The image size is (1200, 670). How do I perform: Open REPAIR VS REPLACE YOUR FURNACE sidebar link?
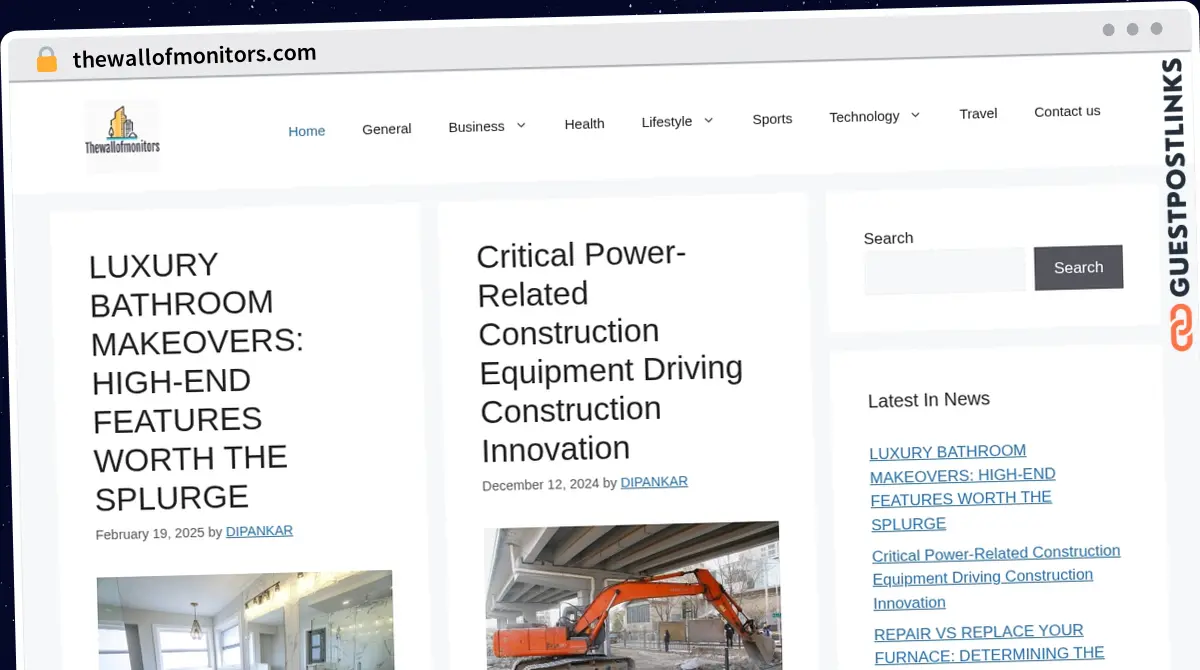point(989,643)
